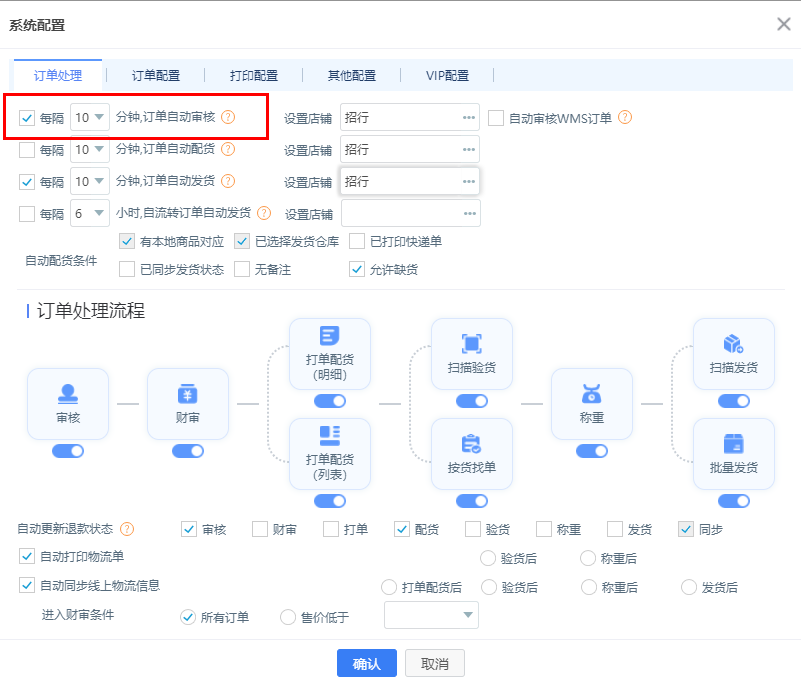This screenshot has width=801, height=684.
Task: Uncheck the 允许缺货 checkbox
Action: click(x=357, y=269)
